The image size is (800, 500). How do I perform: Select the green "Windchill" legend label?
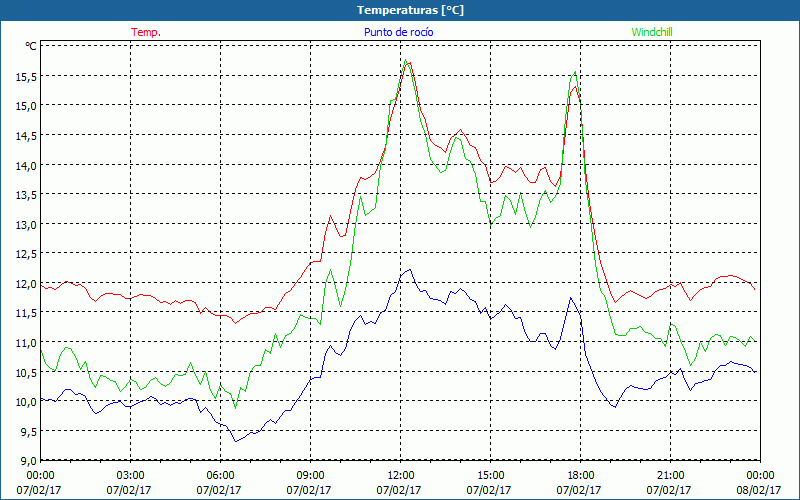[x=652, y=32]
